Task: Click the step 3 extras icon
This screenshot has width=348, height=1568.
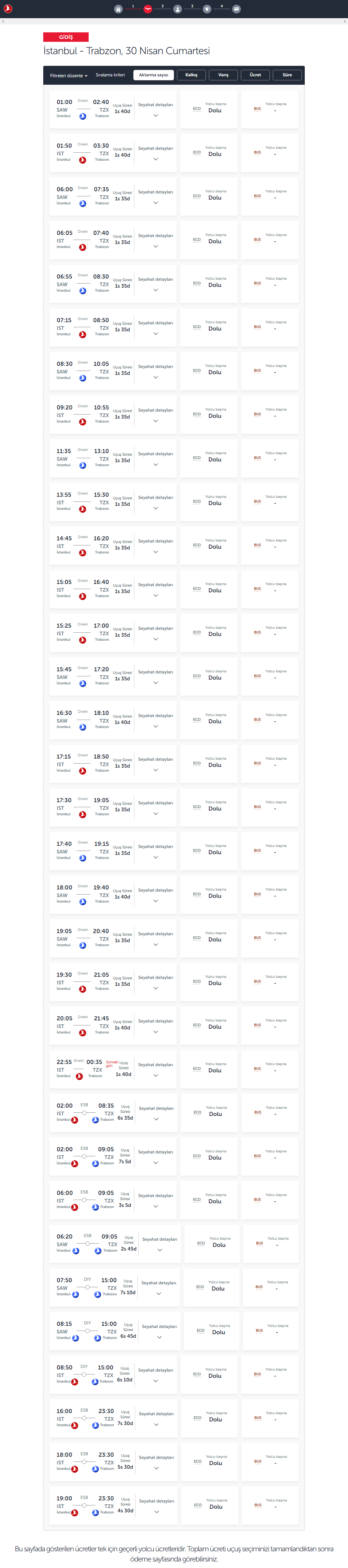Action: [207, 9]
